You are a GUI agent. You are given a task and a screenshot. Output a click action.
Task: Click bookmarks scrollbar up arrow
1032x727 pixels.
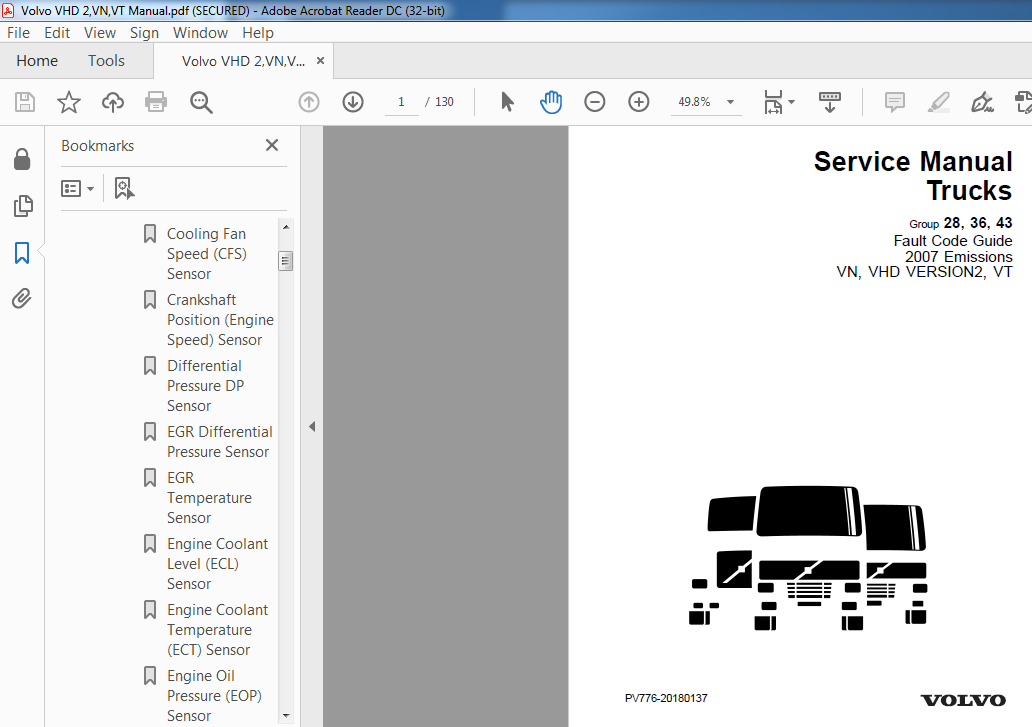coord(286,226)
